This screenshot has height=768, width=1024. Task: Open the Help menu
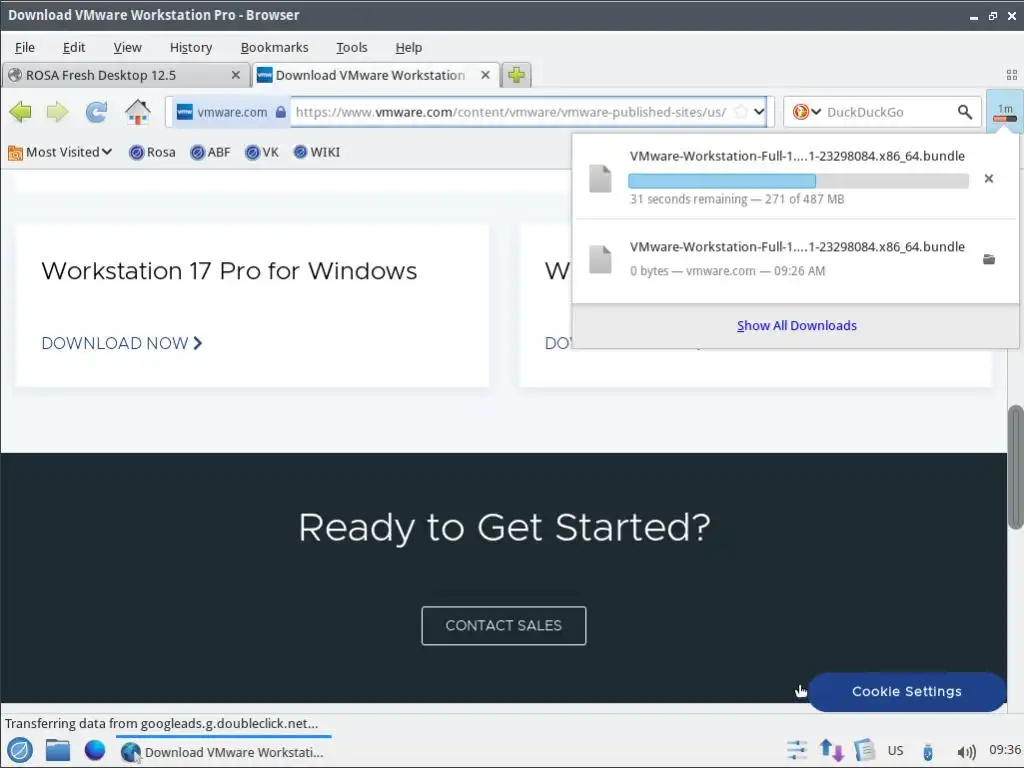[x=409, y=48]
